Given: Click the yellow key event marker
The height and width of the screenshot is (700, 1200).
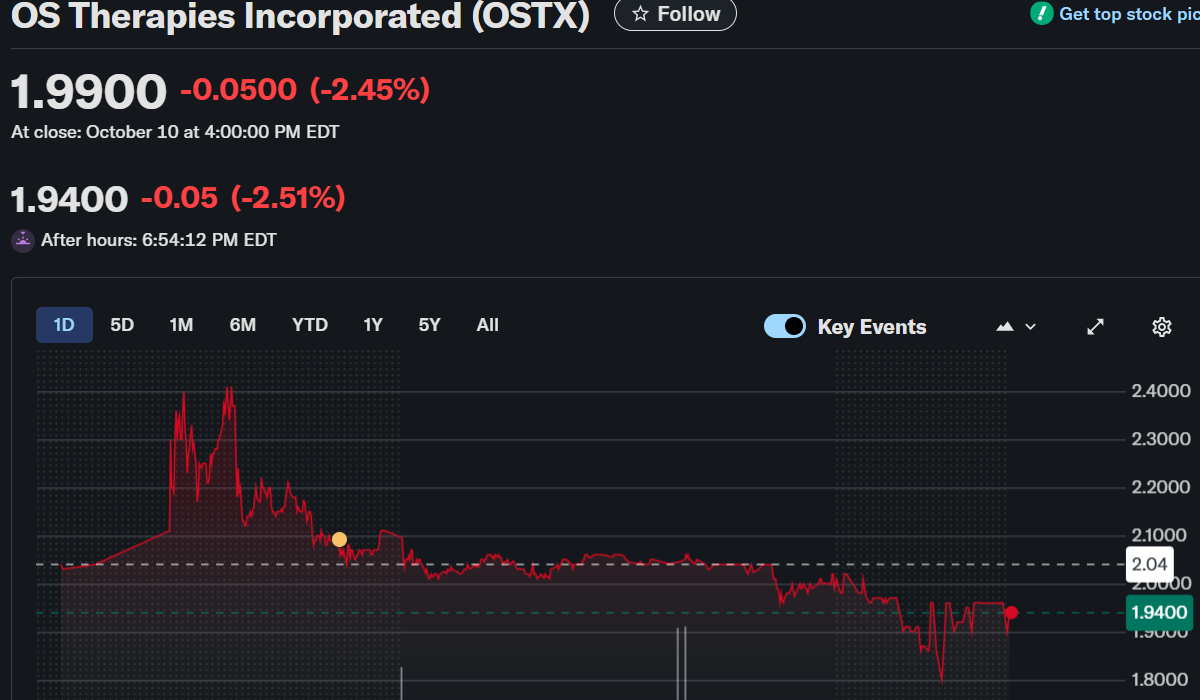Looking at the screenshot, I should [x=339, y=540].
